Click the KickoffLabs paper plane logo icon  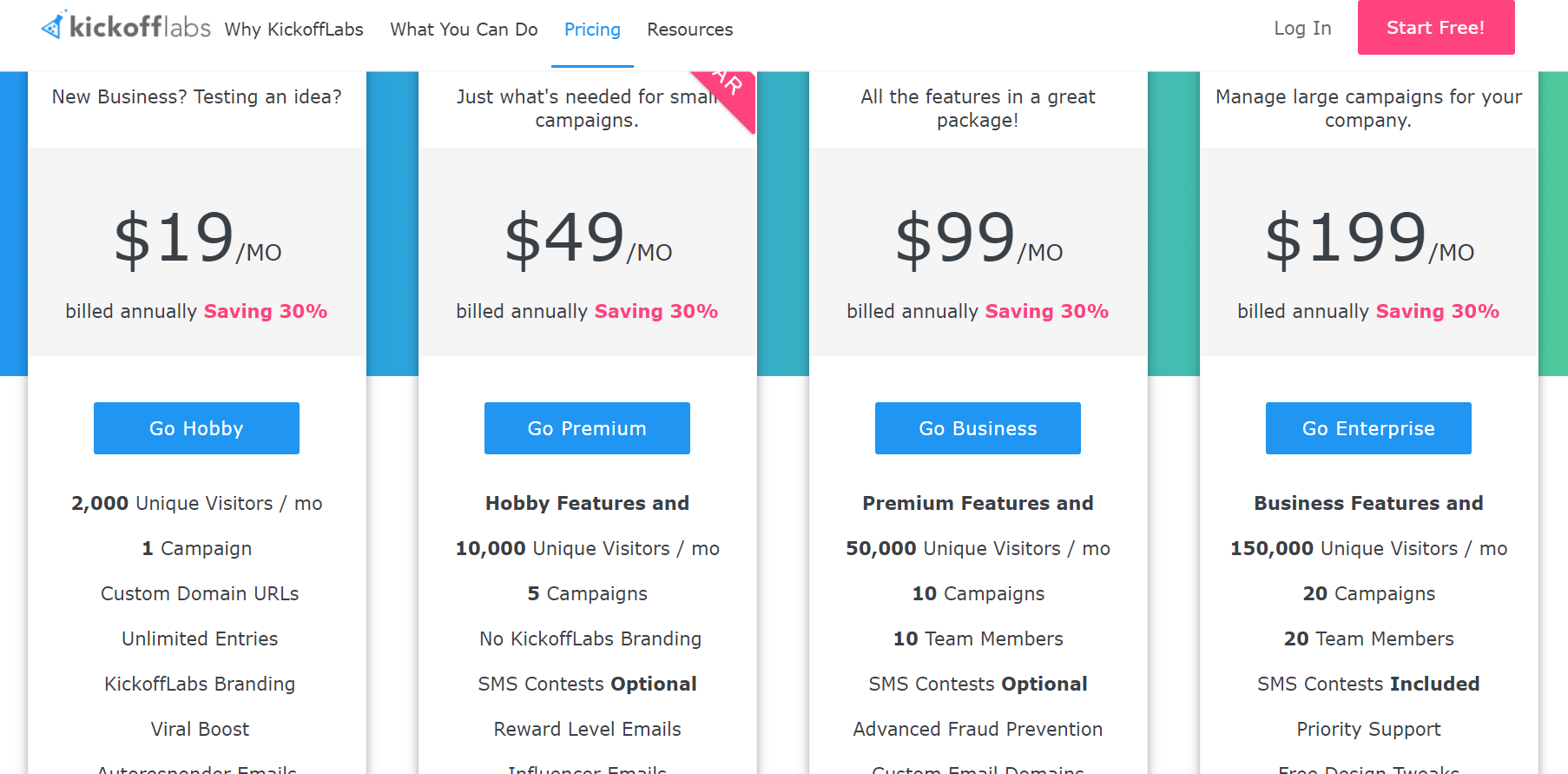(x=54, y=26)
